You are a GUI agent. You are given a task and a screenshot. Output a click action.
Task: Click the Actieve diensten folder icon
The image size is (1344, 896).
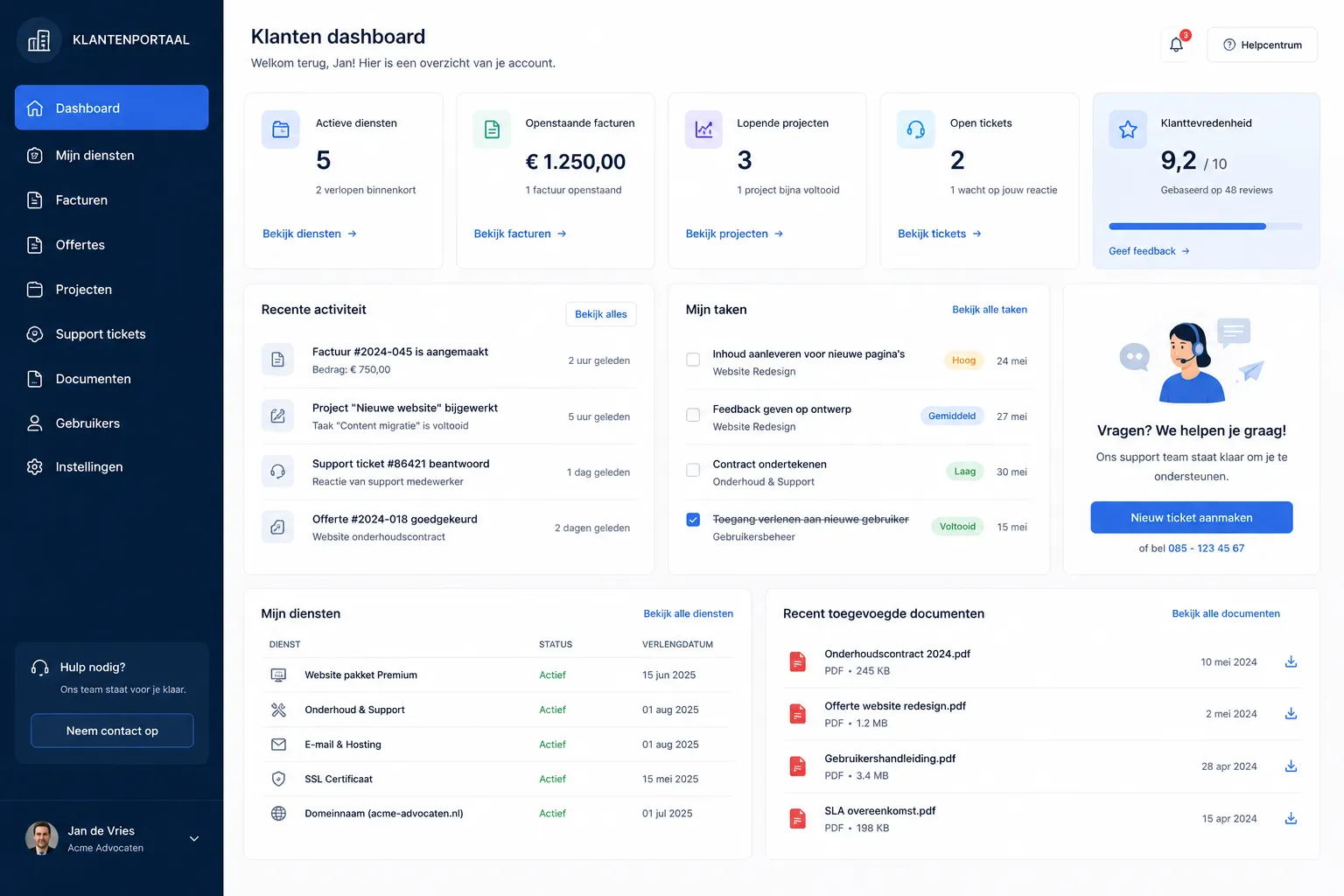(281, 129)
